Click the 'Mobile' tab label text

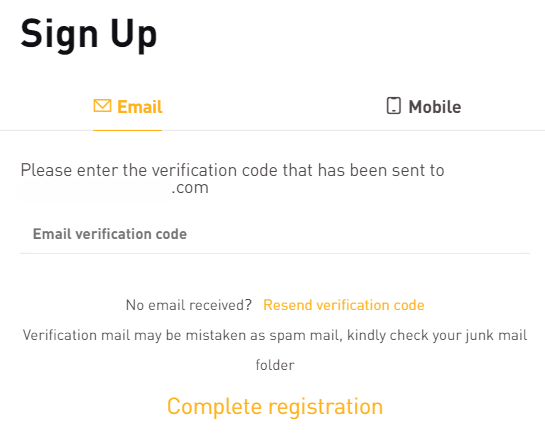click(435, 107)
